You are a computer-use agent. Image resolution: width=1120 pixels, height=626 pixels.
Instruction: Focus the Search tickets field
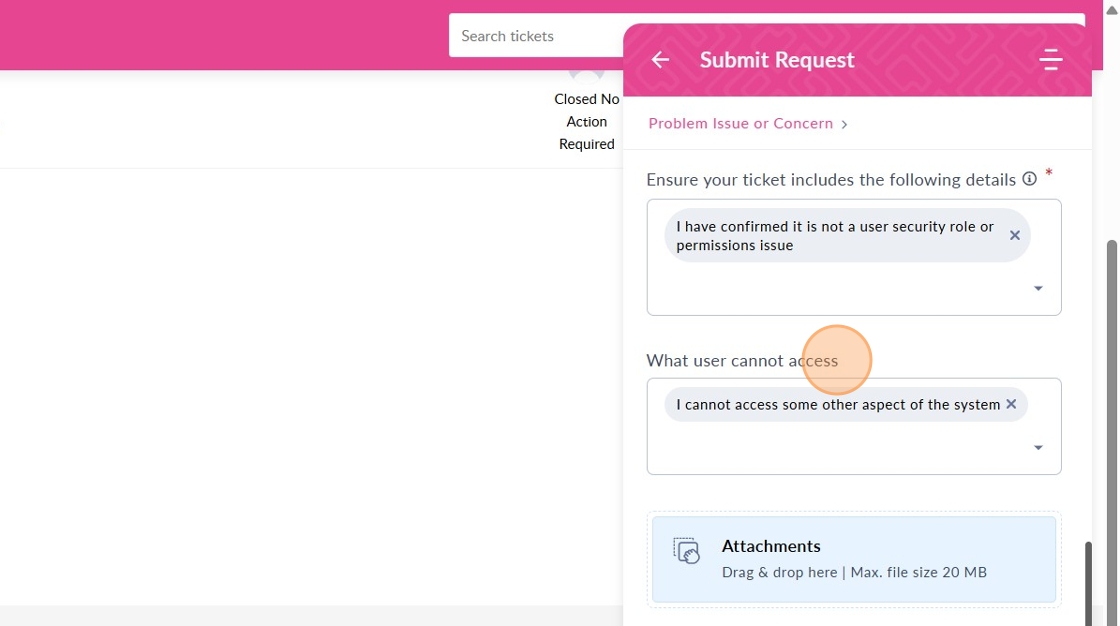(535, 36)
